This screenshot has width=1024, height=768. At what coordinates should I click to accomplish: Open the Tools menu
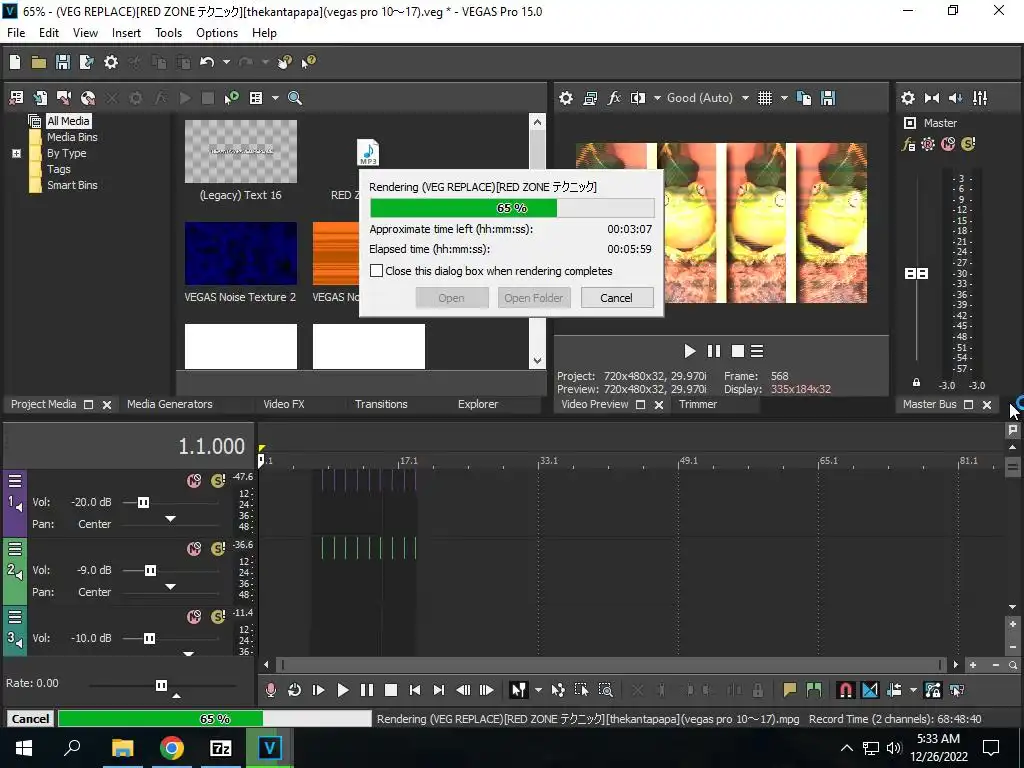coord(168,33)
